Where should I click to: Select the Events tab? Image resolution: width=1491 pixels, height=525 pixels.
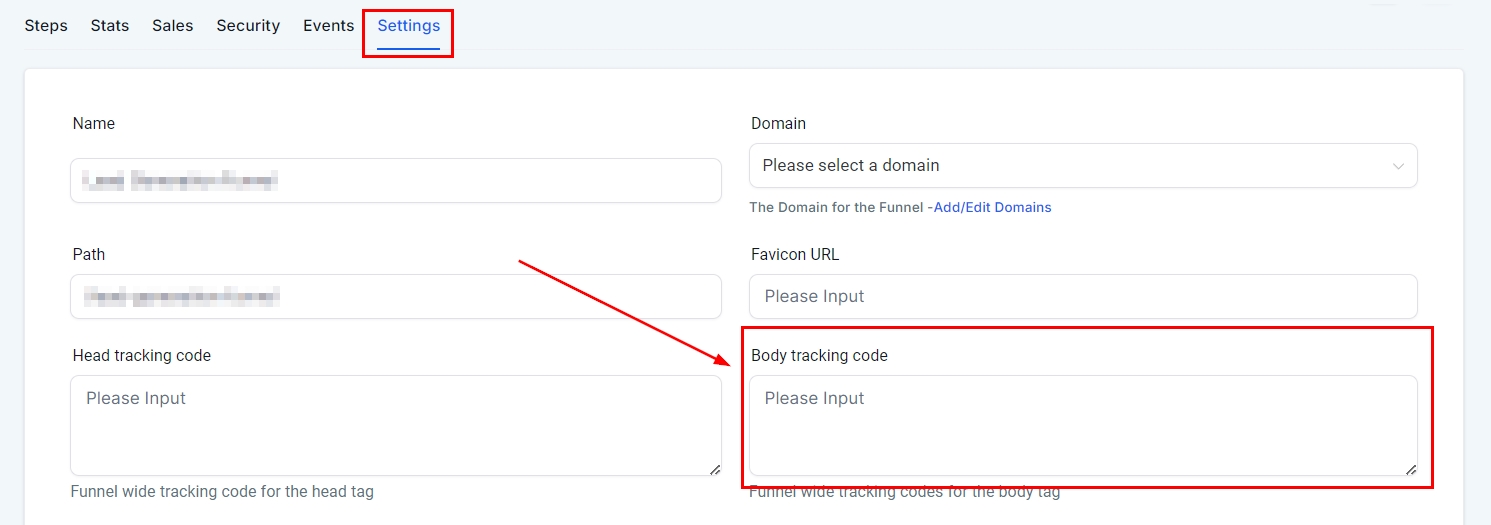point(329,26)
